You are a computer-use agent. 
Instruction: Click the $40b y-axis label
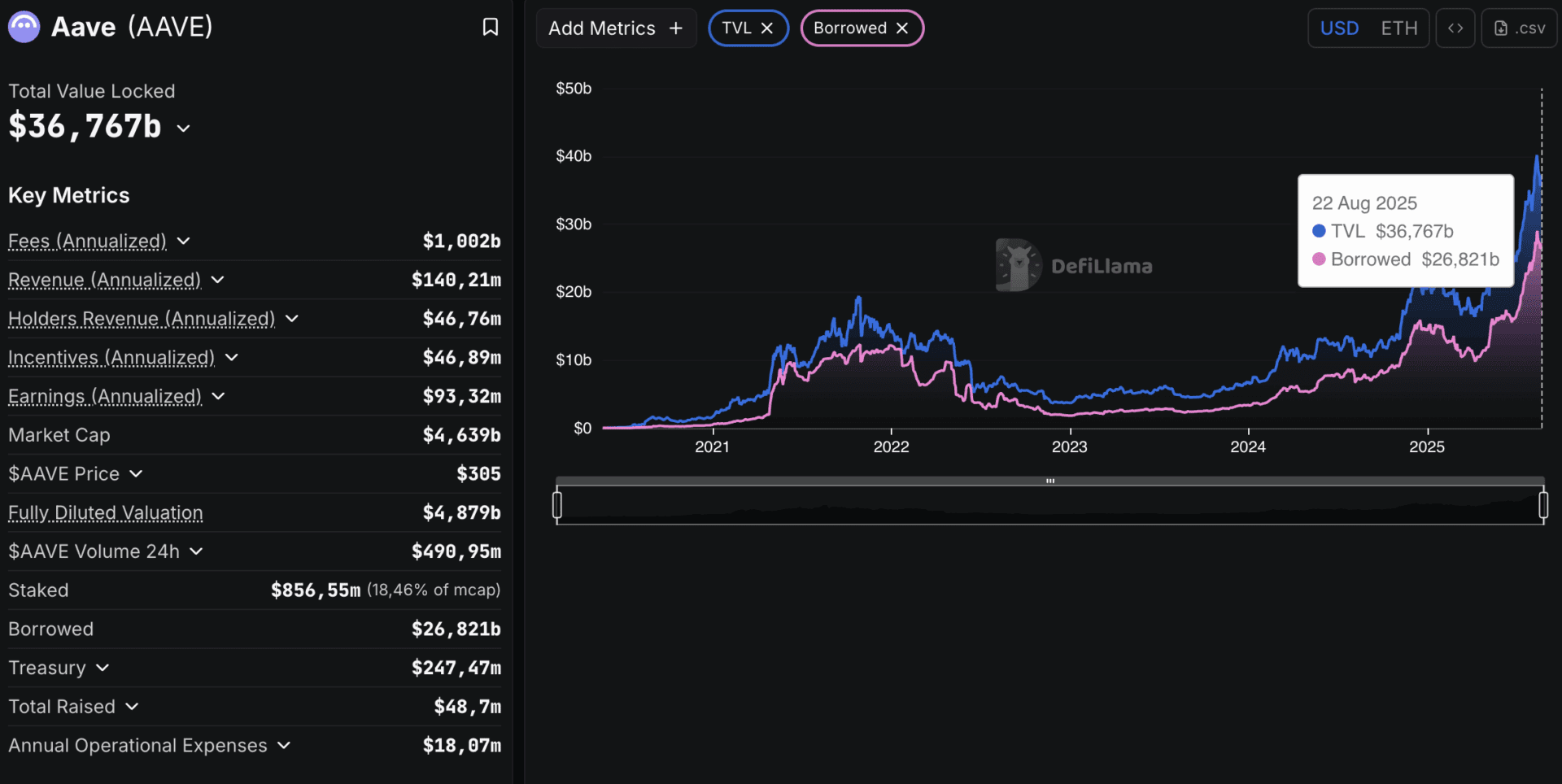click(574, 155)
